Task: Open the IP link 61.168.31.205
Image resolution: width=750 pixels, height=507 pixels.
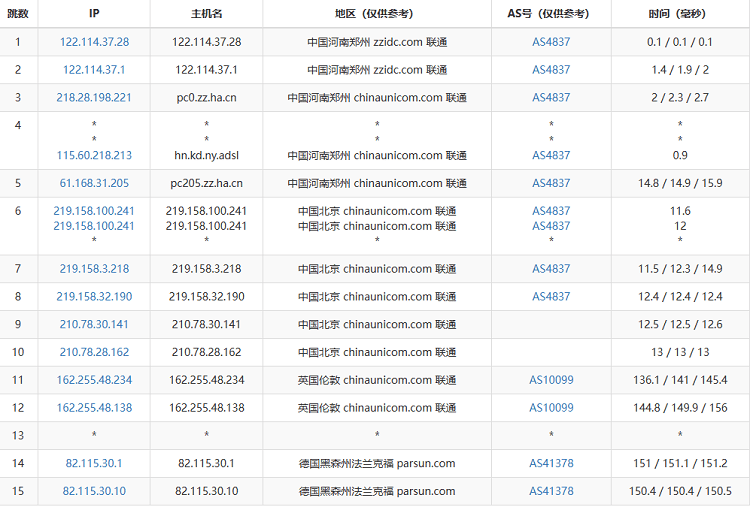Action: (94, 183)
